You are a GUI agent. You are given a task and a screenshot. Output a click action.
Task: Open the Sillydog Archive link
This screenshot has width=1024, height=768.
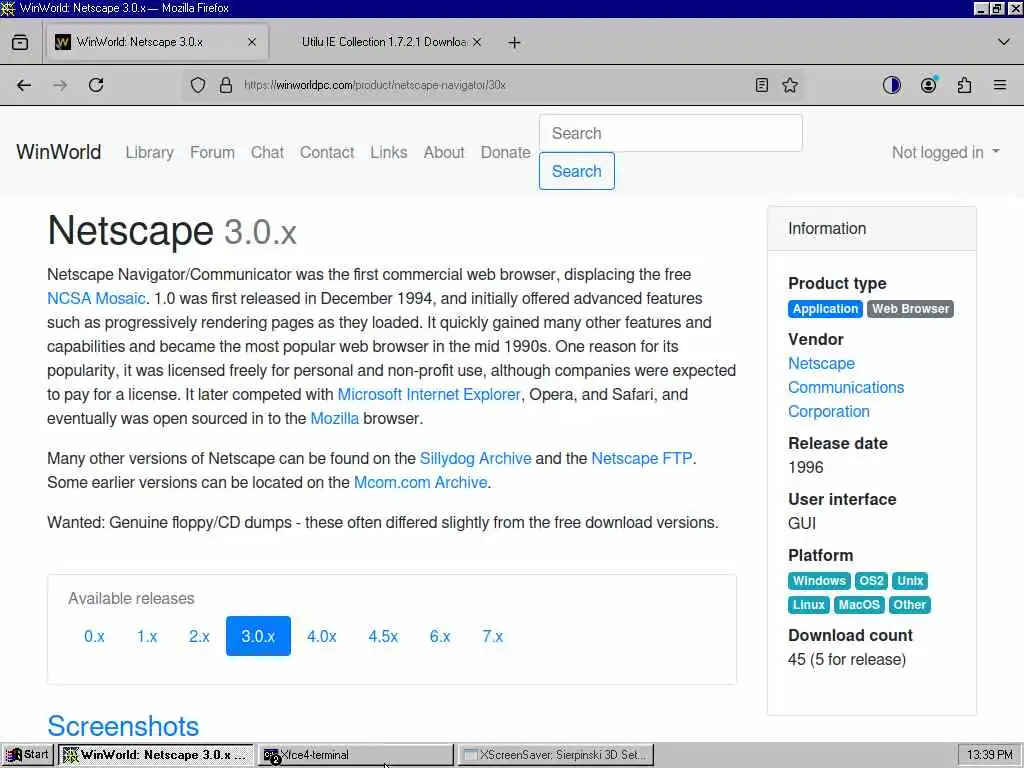click(x=475, y=458)
